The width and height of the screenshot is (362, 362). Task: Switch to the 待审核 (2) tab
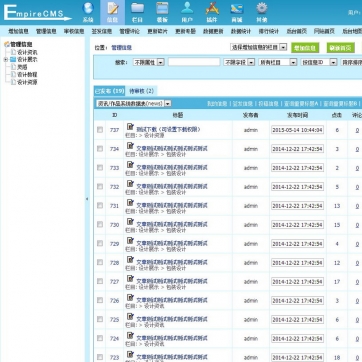[141, 91]
